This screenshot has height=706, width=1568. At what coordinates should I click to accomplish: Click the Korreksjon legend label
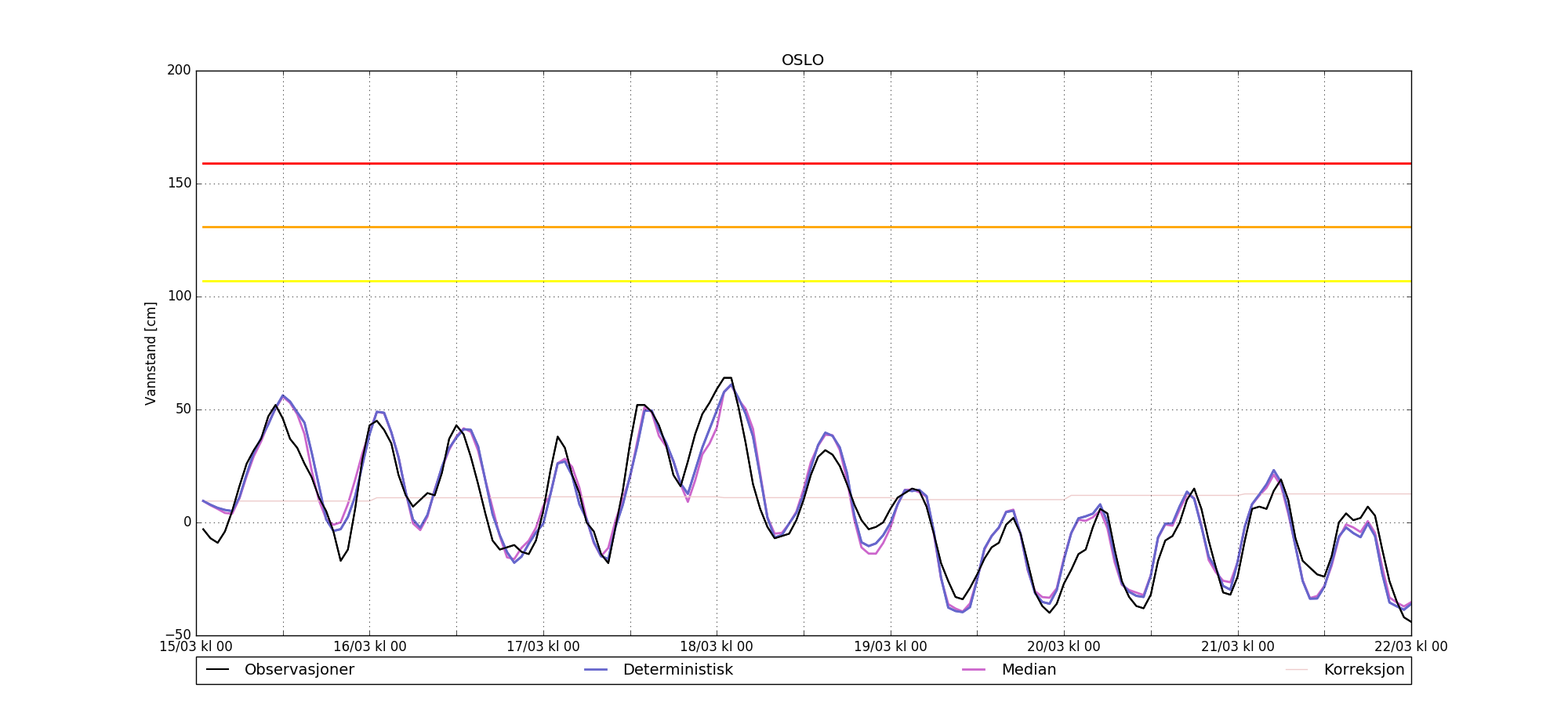(1364, 670)
